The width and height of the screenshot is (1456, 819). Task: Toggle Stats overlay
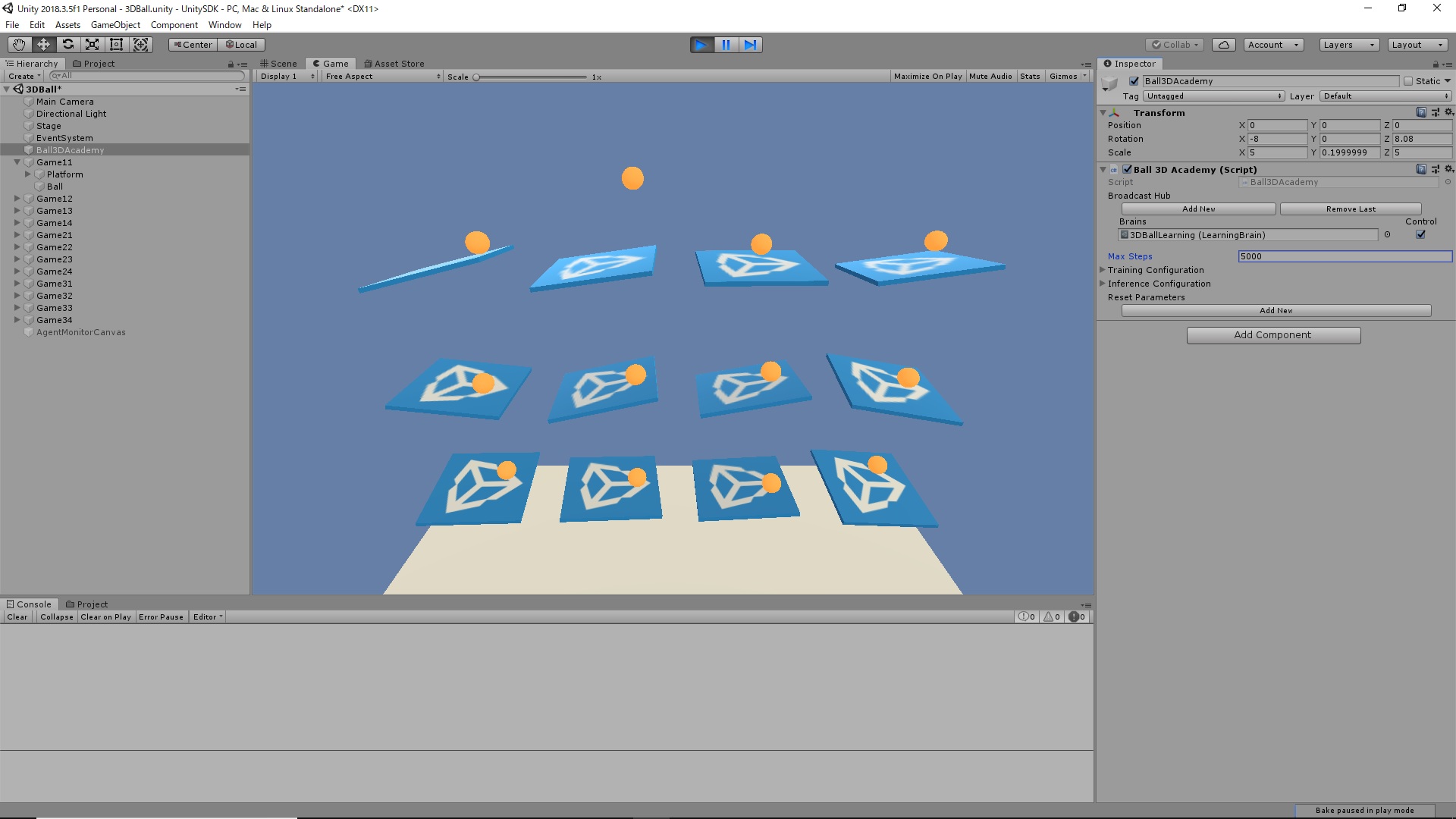coord(1030,77)
